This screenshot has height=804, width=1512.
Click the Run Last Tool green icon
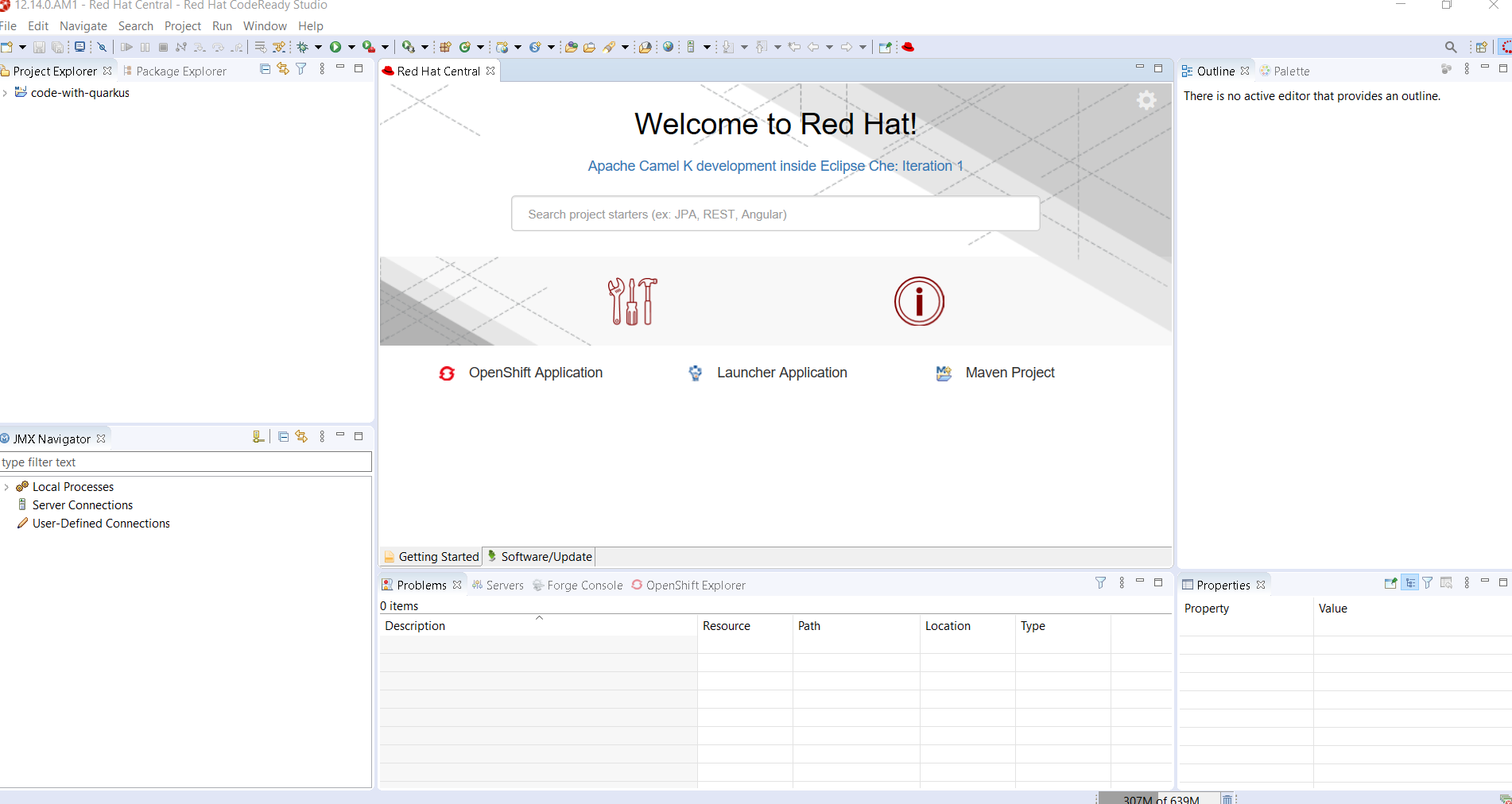368,48
